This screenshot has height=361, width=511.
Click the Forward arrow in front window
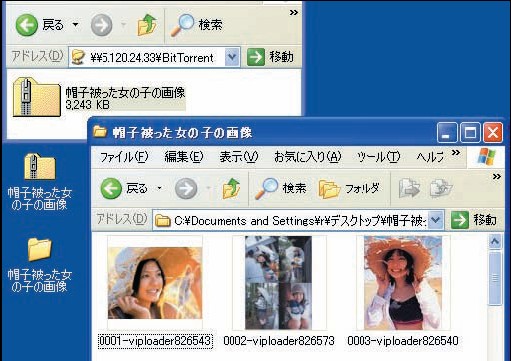coord(186,188)
